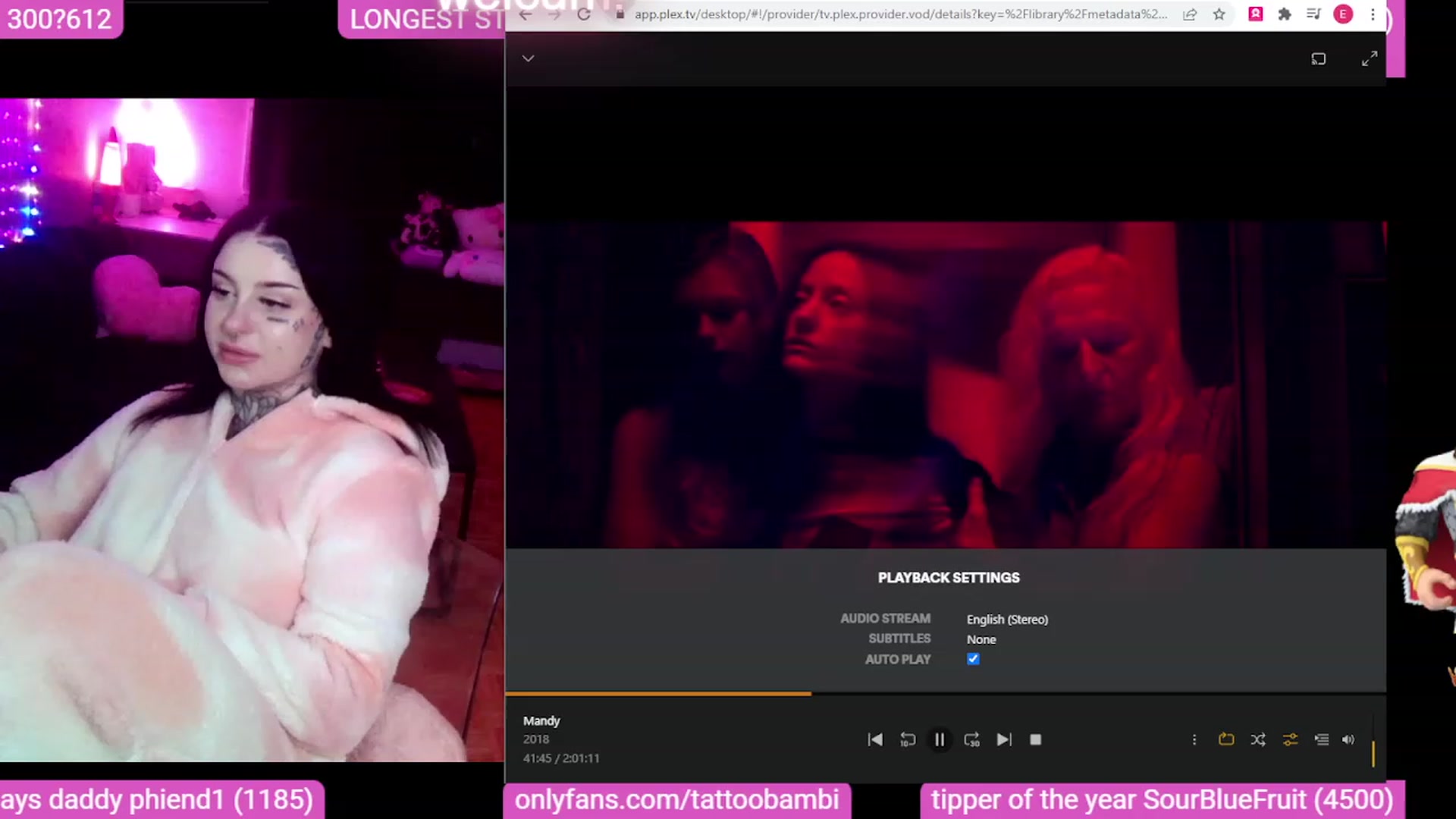Open the Audio Stream English (Stereo) dropdown

(1007, 620)
